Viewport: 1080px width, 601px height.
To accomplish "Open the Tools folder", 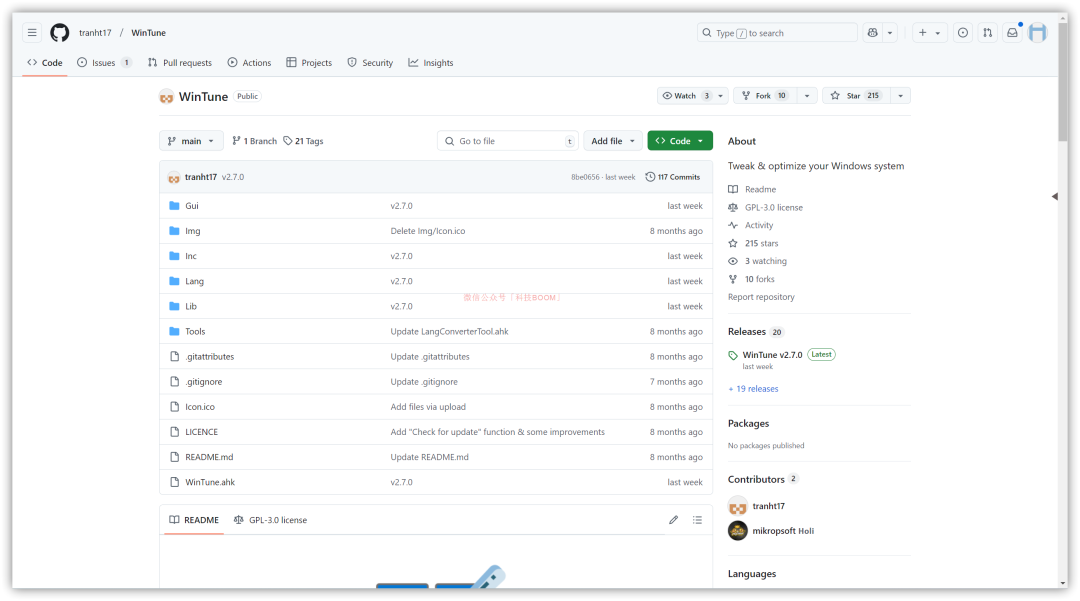I will click(195, 332).
